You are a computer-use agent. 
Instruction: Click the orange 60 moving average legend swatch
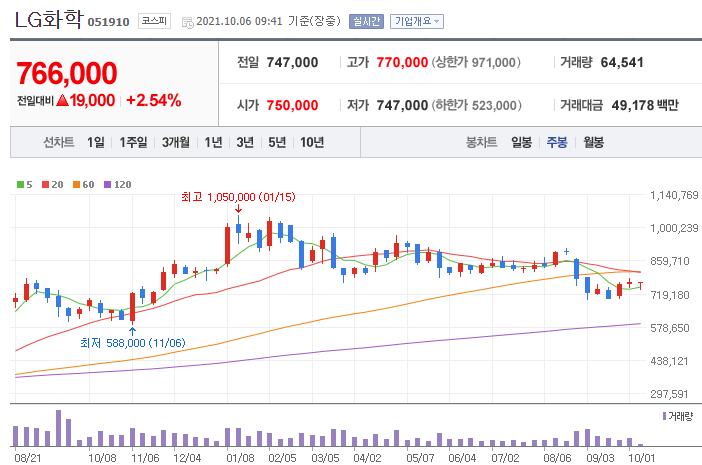pyautogui.click(x=76, y=184)
